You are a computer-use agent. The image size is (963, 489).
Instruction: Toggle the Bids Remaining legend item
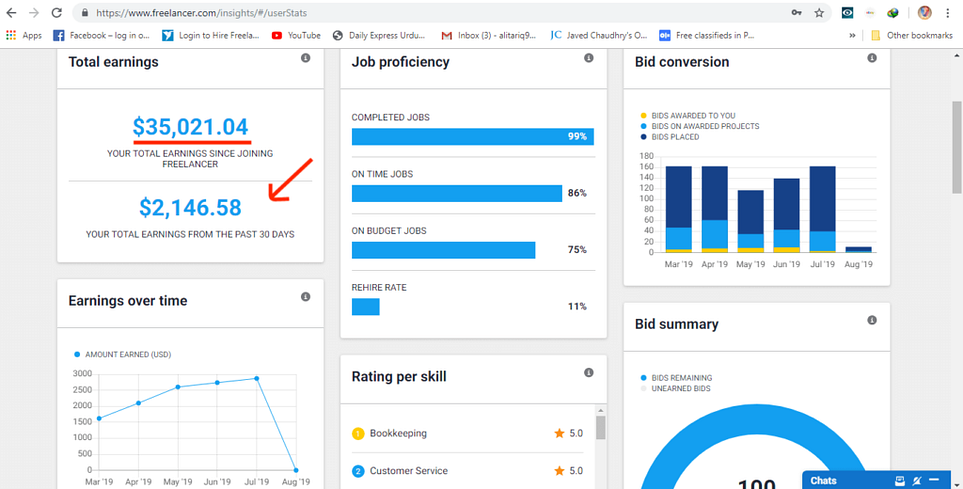(676, 378)
